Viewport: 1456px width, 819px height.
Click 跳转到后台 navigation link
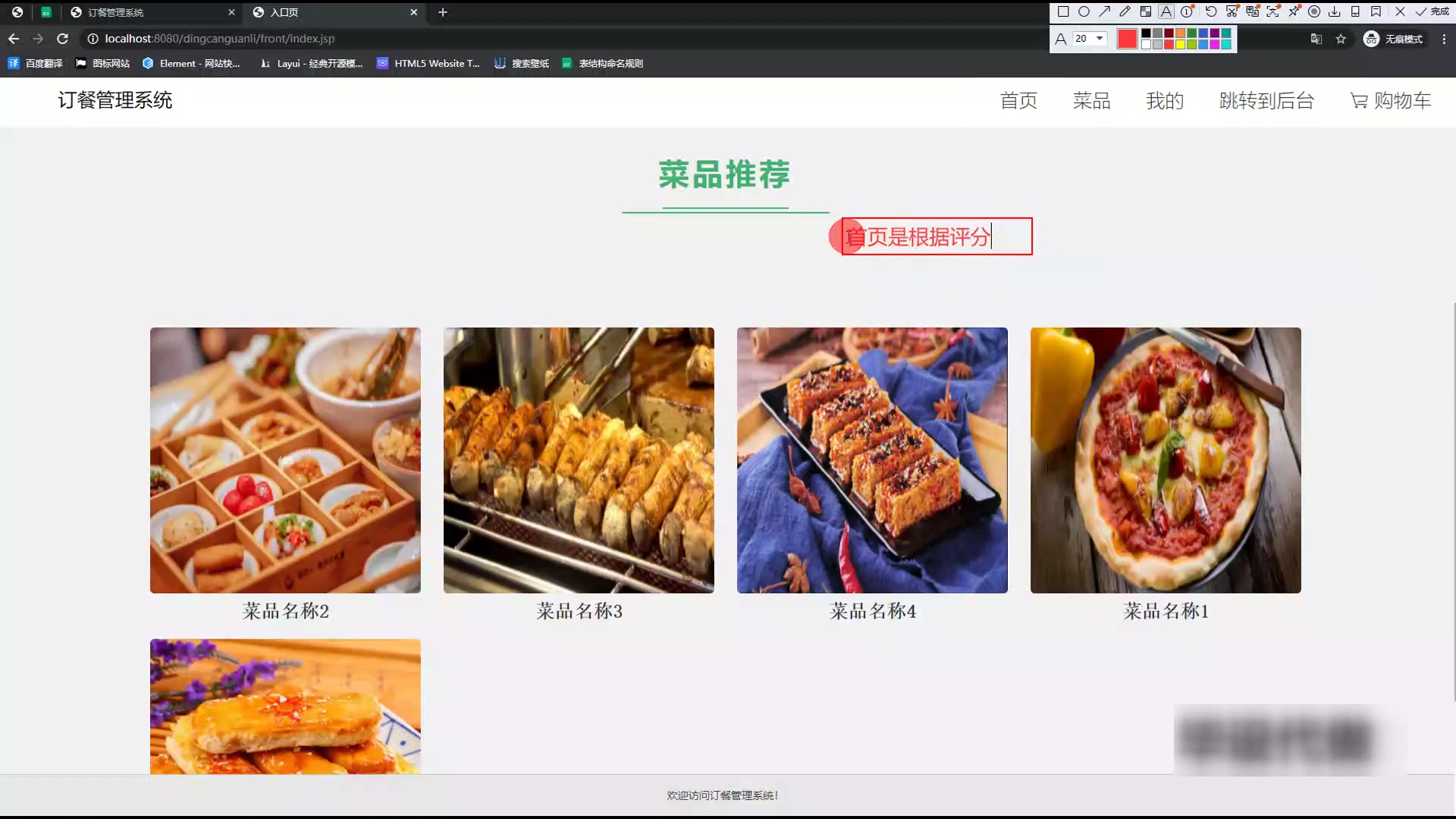click(1266, 101)
